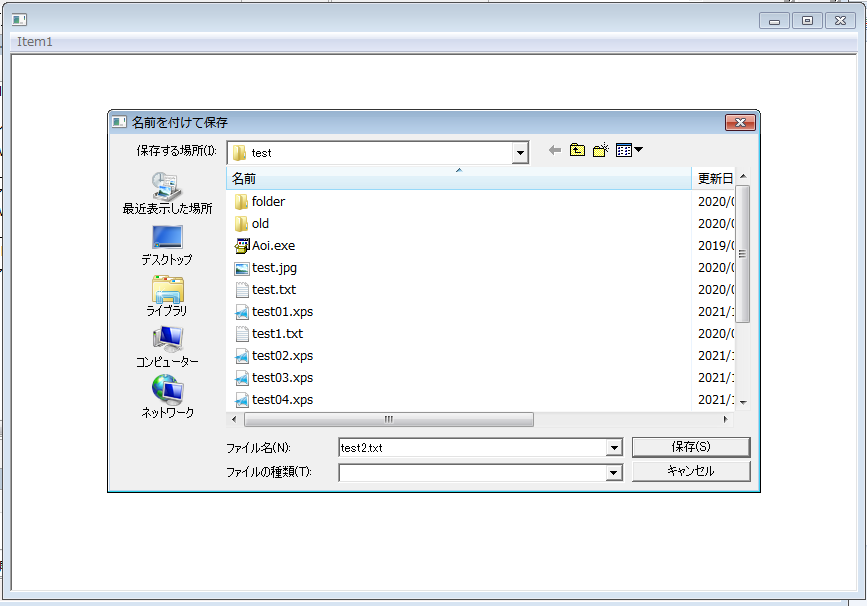Select the file name text 'test1.txt'
Screen dimensions: 867x606
(x=278, y=334)
